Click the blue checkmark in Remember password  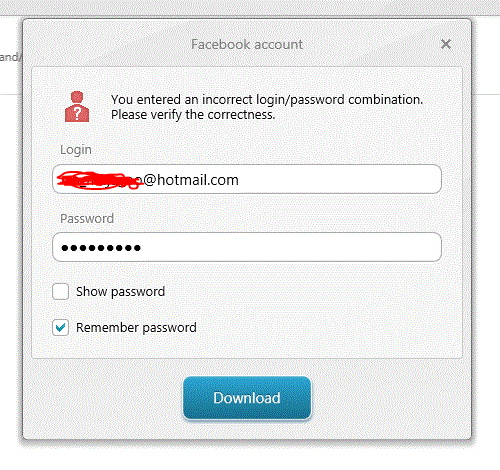(x=61, y=328)
